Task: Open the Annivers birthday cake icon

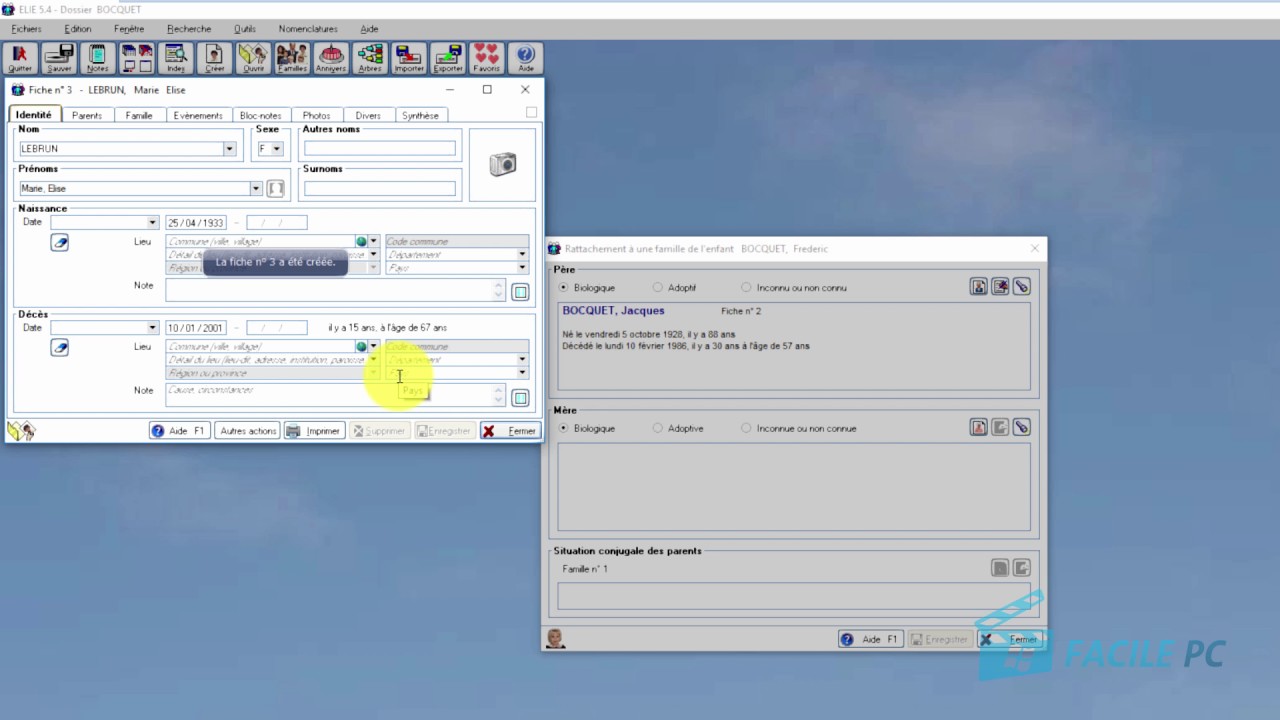Action: pyautogui.click(x=331, y=58)
